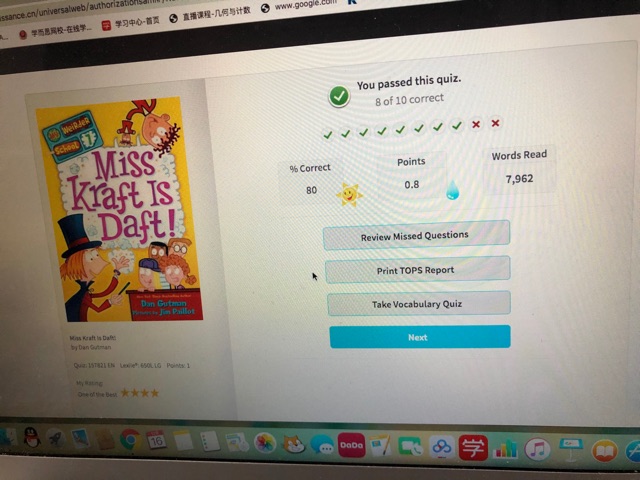Image resolution: width=640 pixels, height=480 pixels.
Task: Click Take Vocabulary Quiz button
Action: tap(418, 304)
